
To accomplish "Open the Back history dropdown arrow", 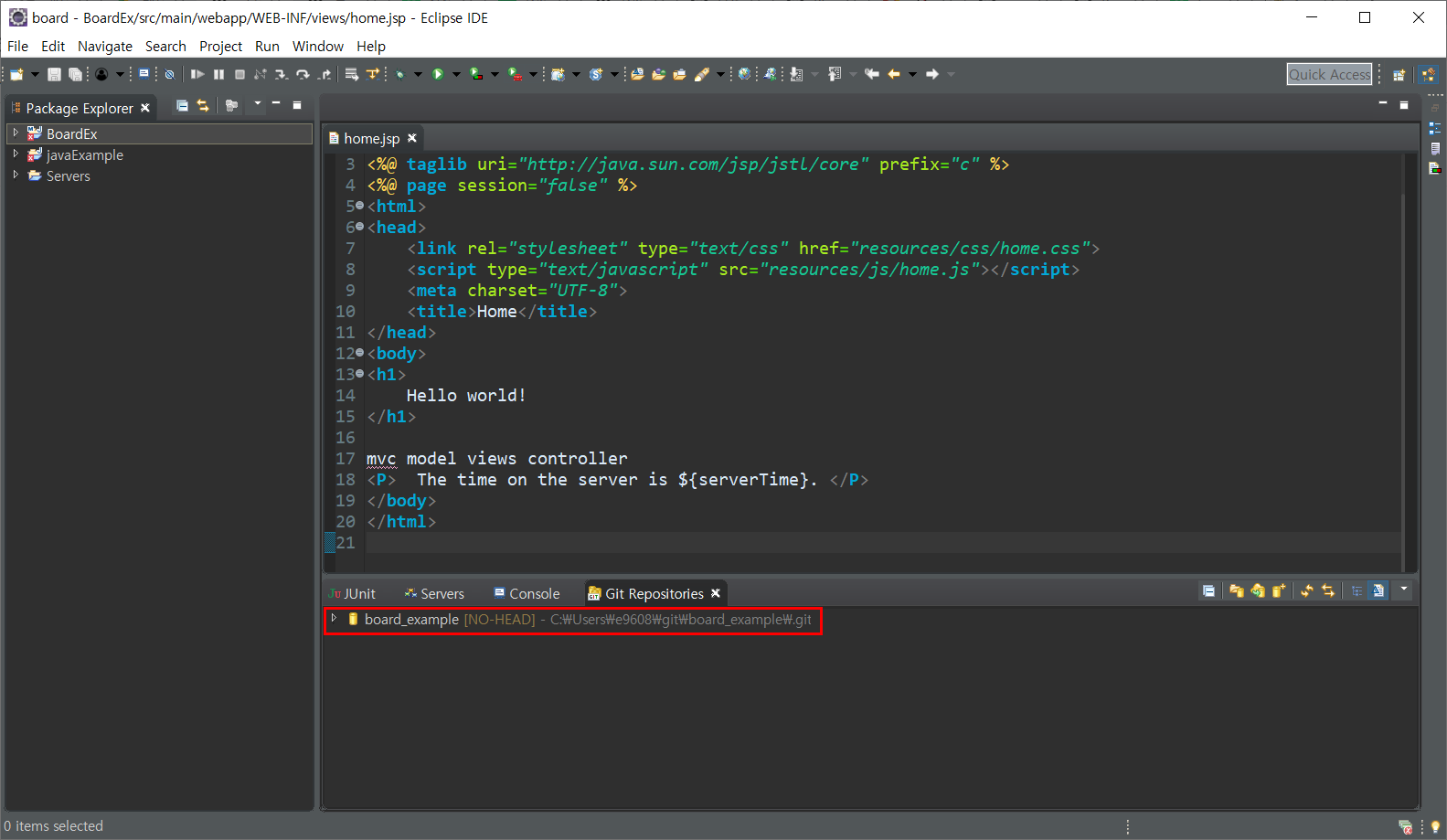I will pyautogui.click(x=912, y=74).
